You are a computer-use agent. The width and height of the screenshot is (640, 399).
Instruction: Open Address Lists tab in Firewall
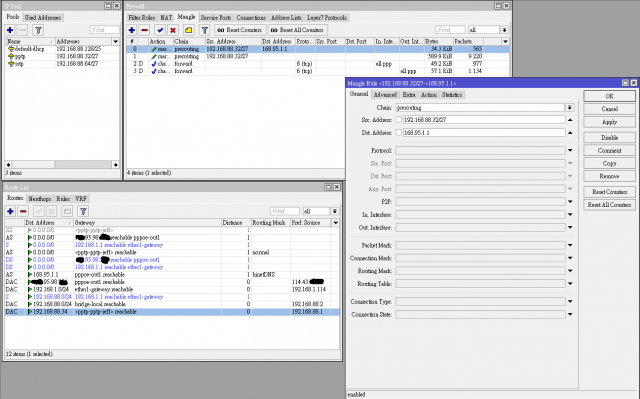(286, 18)
